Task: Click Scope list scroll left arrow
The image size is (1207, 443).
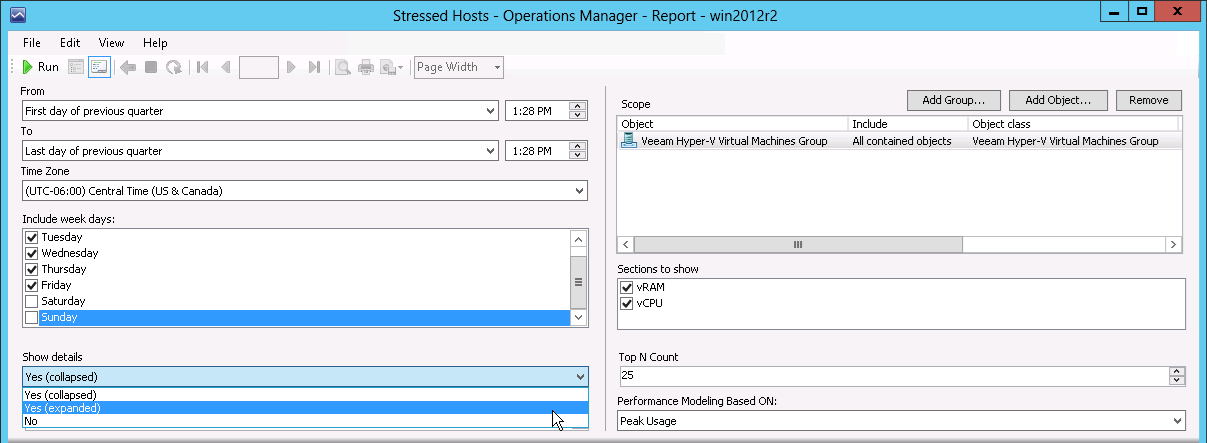Action: click(x=626, y=244)
